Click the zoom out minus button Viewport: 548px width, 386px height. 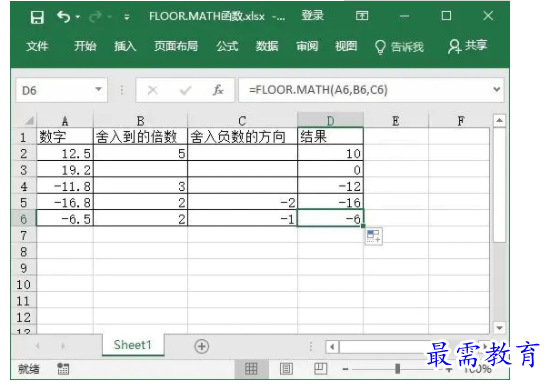(345, 369)
